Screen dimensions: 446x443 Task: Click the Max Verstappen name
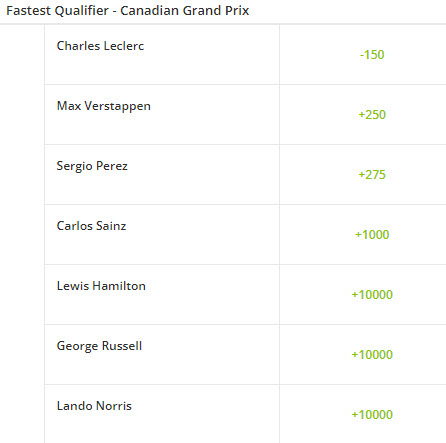(x=104, y=106)
